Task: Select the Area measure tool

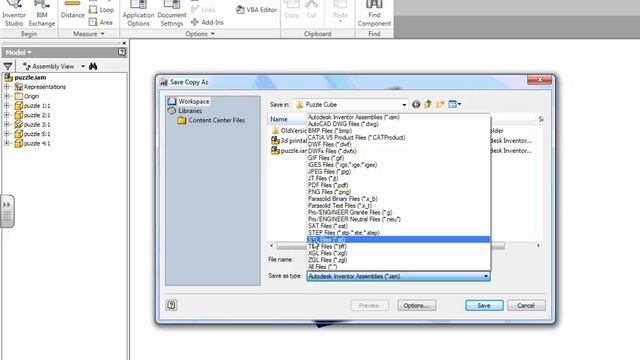Action: click(x=100, y=22)
